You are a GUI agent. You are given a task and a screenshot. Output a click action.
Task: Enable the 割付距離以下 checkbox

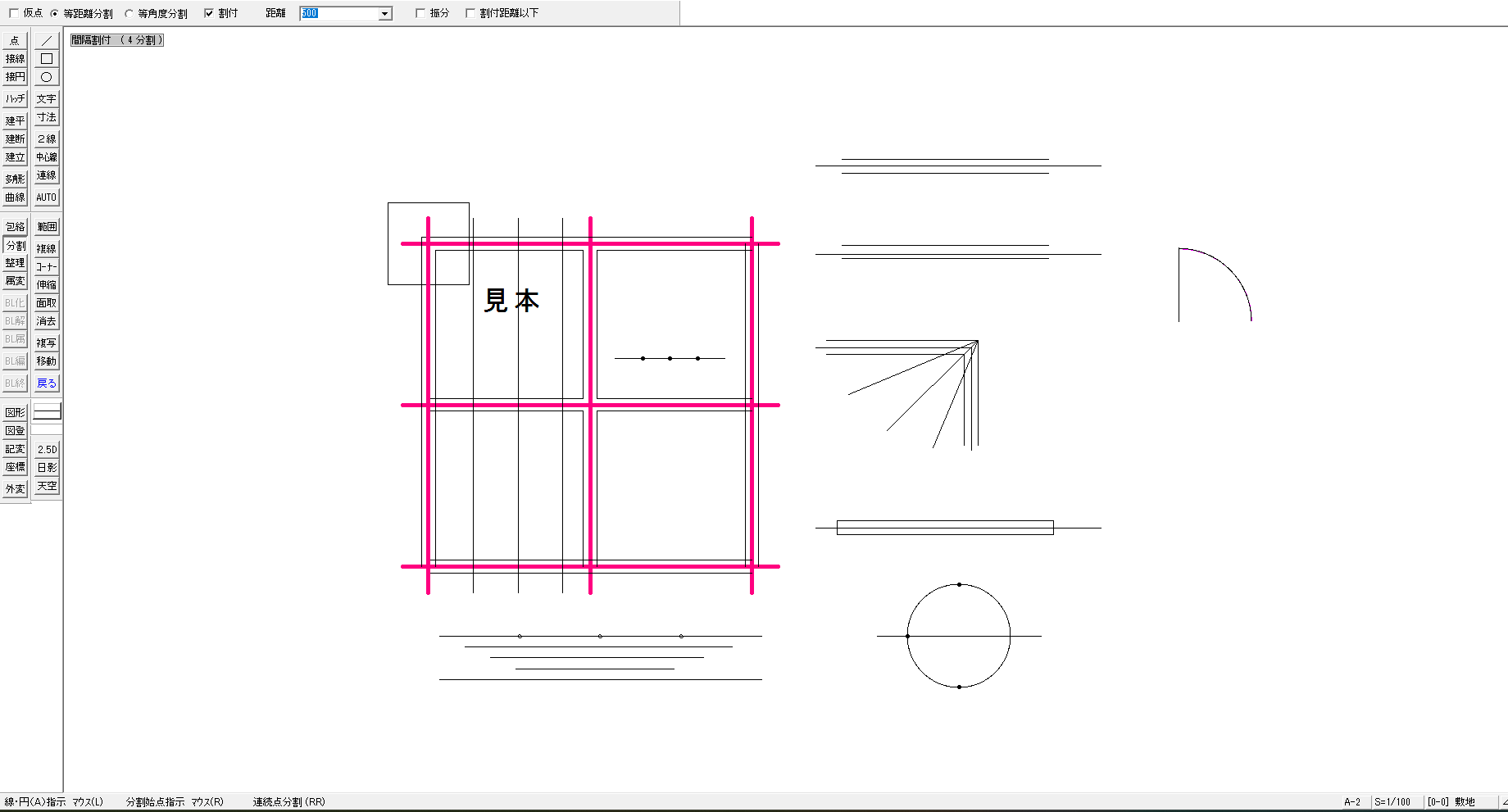pyautogui.click(x=470, y=13)
